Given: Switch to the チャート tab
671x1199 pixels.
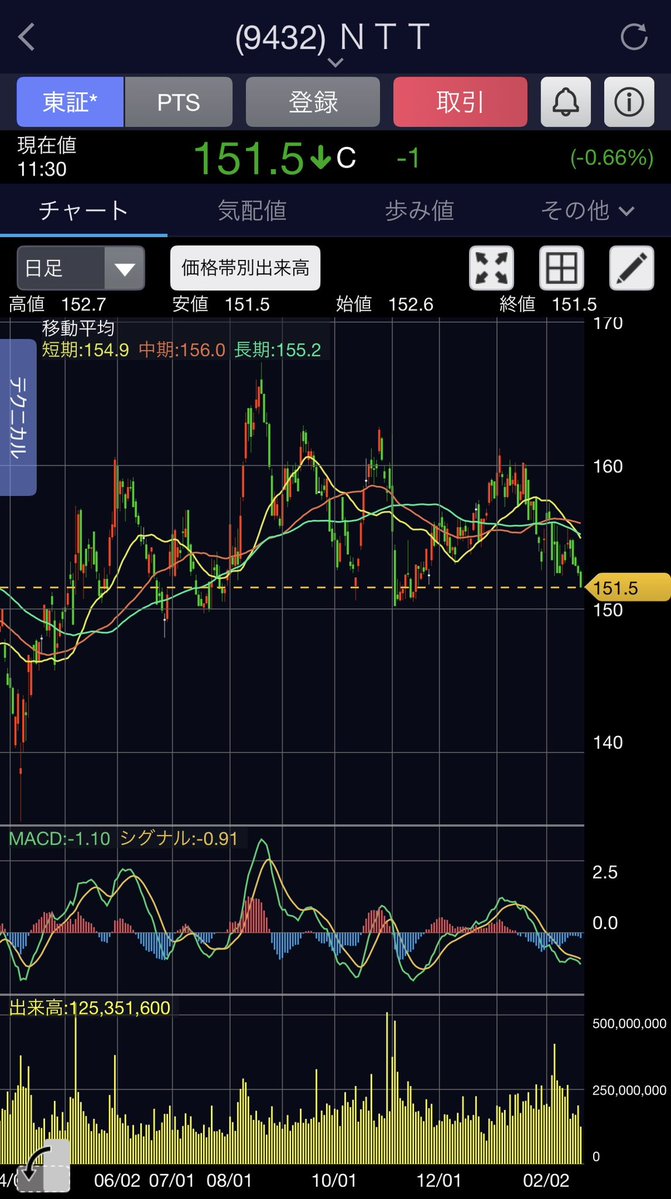Looking at the screenshot, I should tap(83, 210).
